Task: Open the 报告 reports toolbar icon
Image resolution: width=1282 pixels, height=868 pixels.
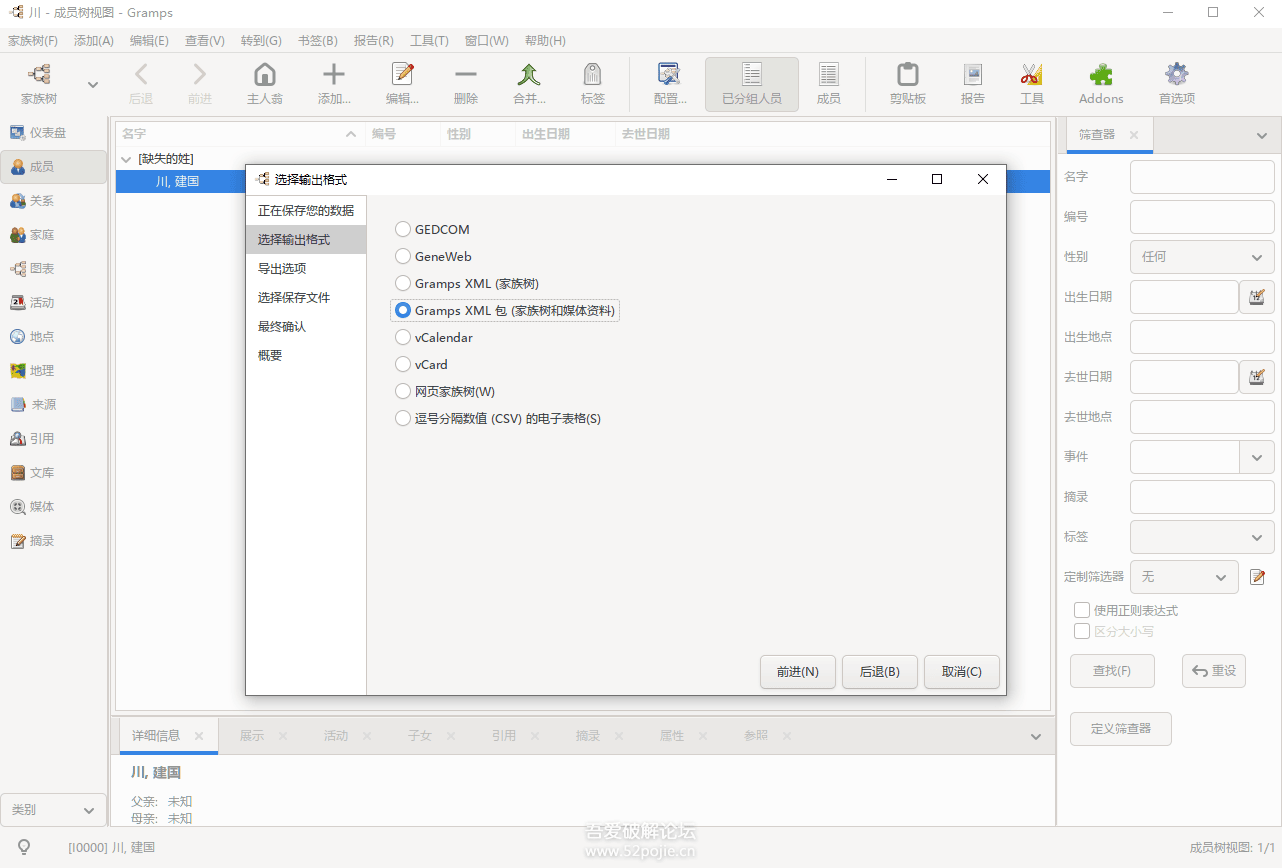Action: pos(972,76)
